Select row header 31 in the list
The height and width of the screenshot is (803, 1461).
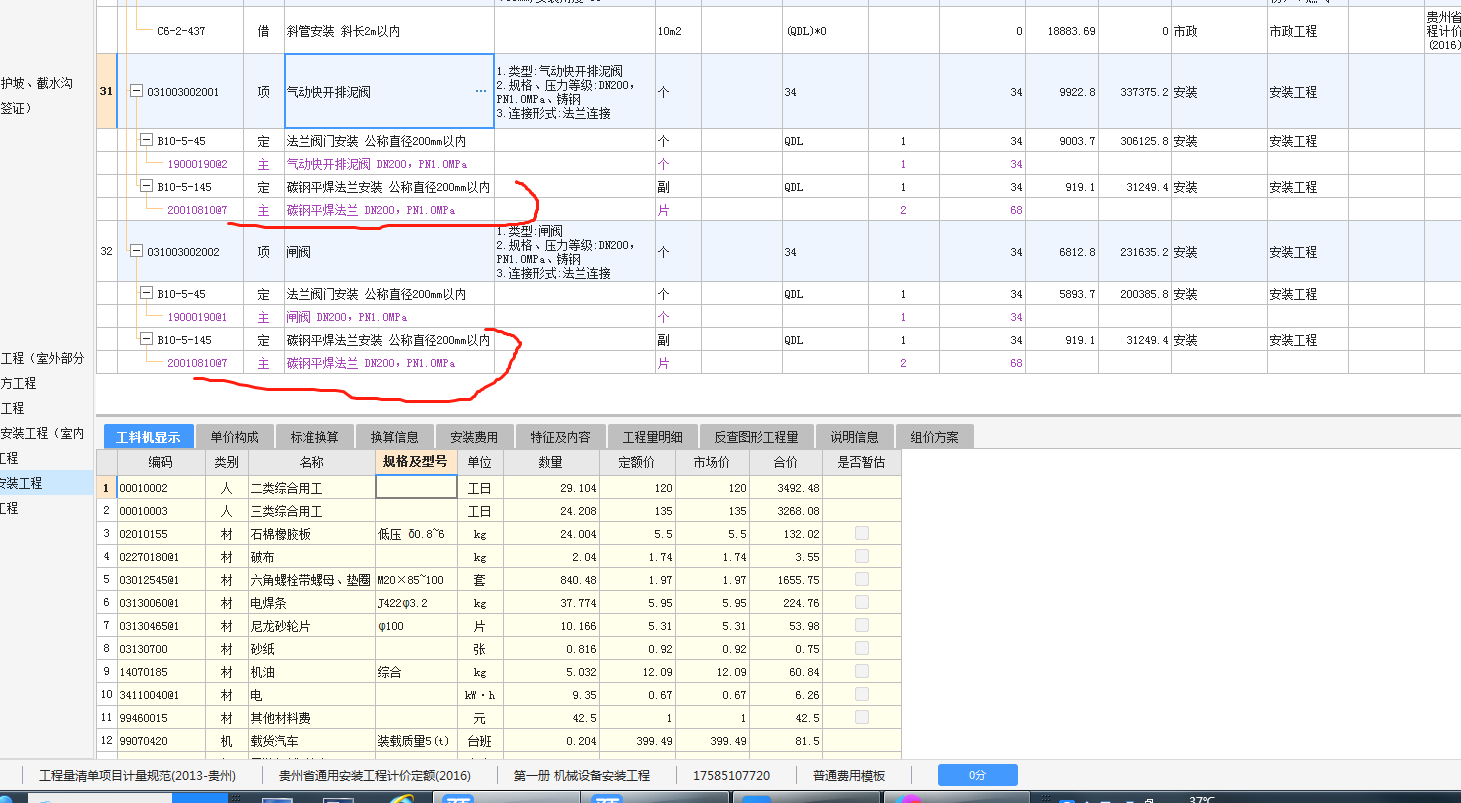point(106,91)
